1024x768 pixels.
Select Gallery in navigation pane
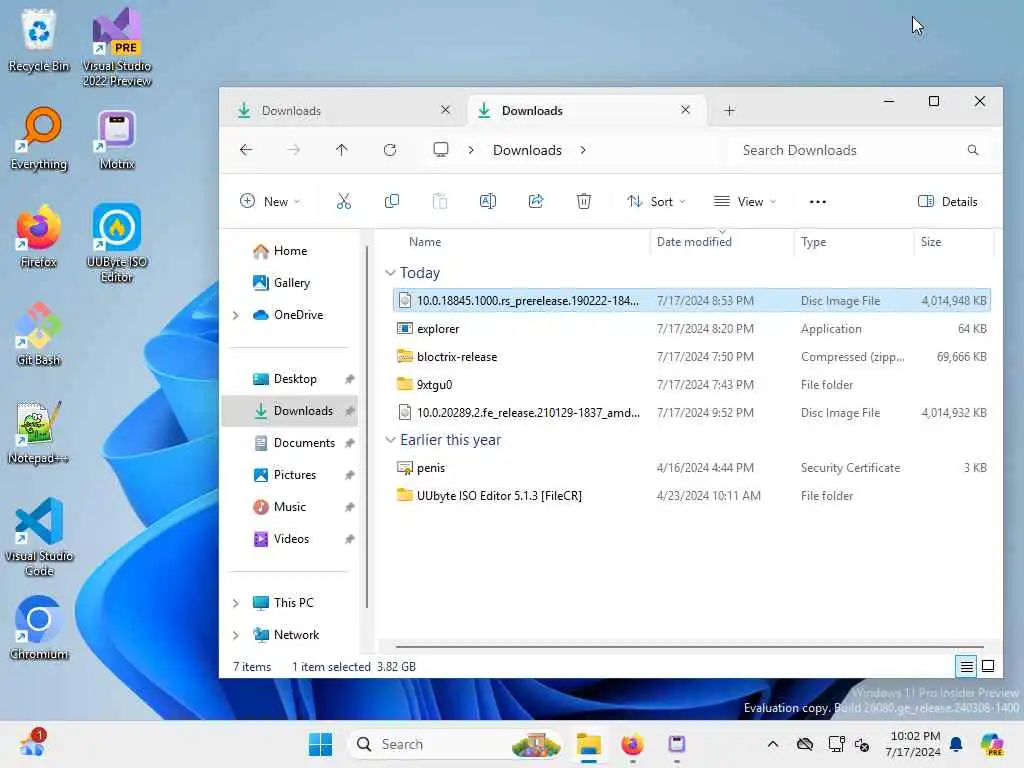pyautogui.click(x=290, y=283)
